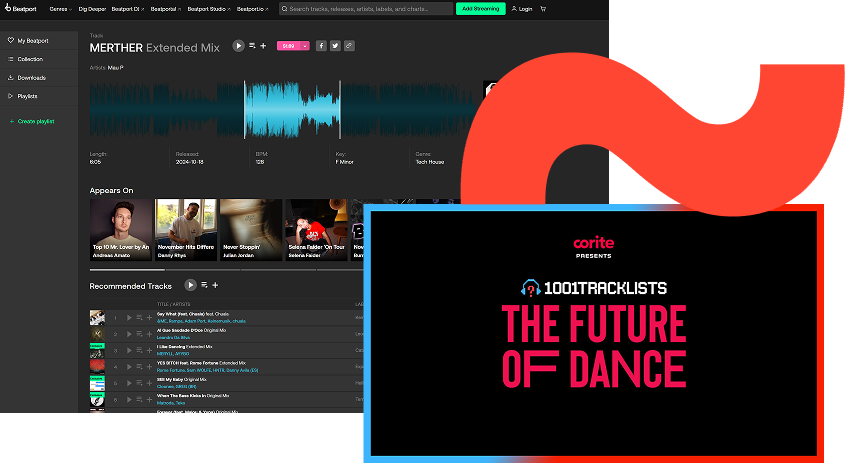
Task: Add MERTHER track to queue
Action: point(252,46)
